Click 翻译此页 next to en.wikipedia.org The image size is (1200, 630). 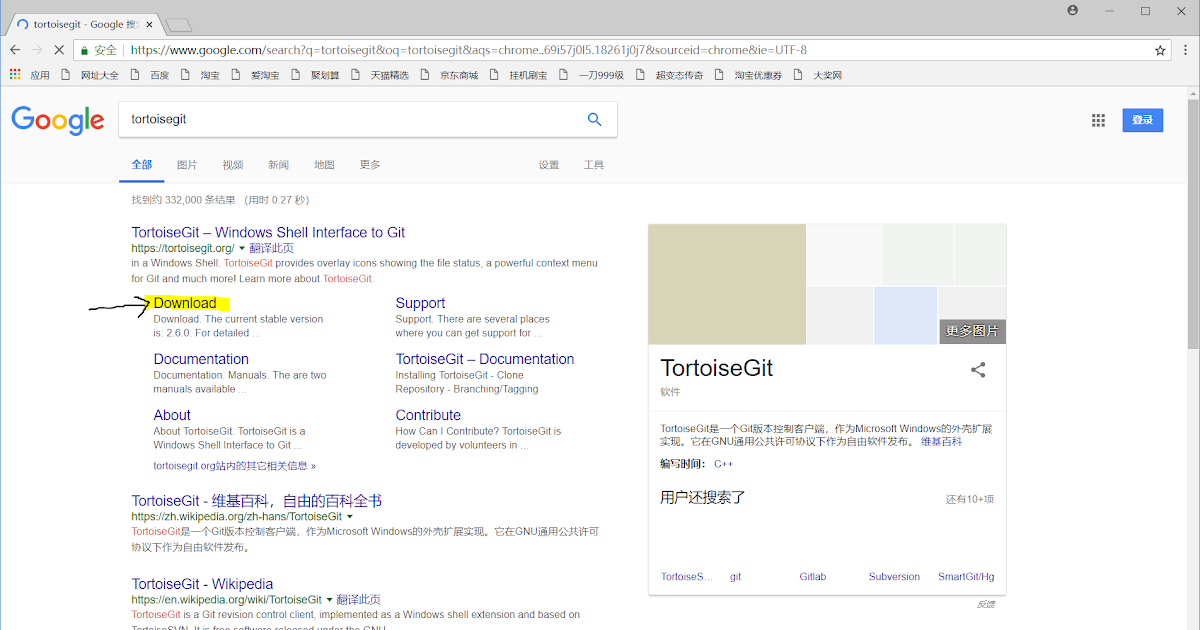click(358, 600)
